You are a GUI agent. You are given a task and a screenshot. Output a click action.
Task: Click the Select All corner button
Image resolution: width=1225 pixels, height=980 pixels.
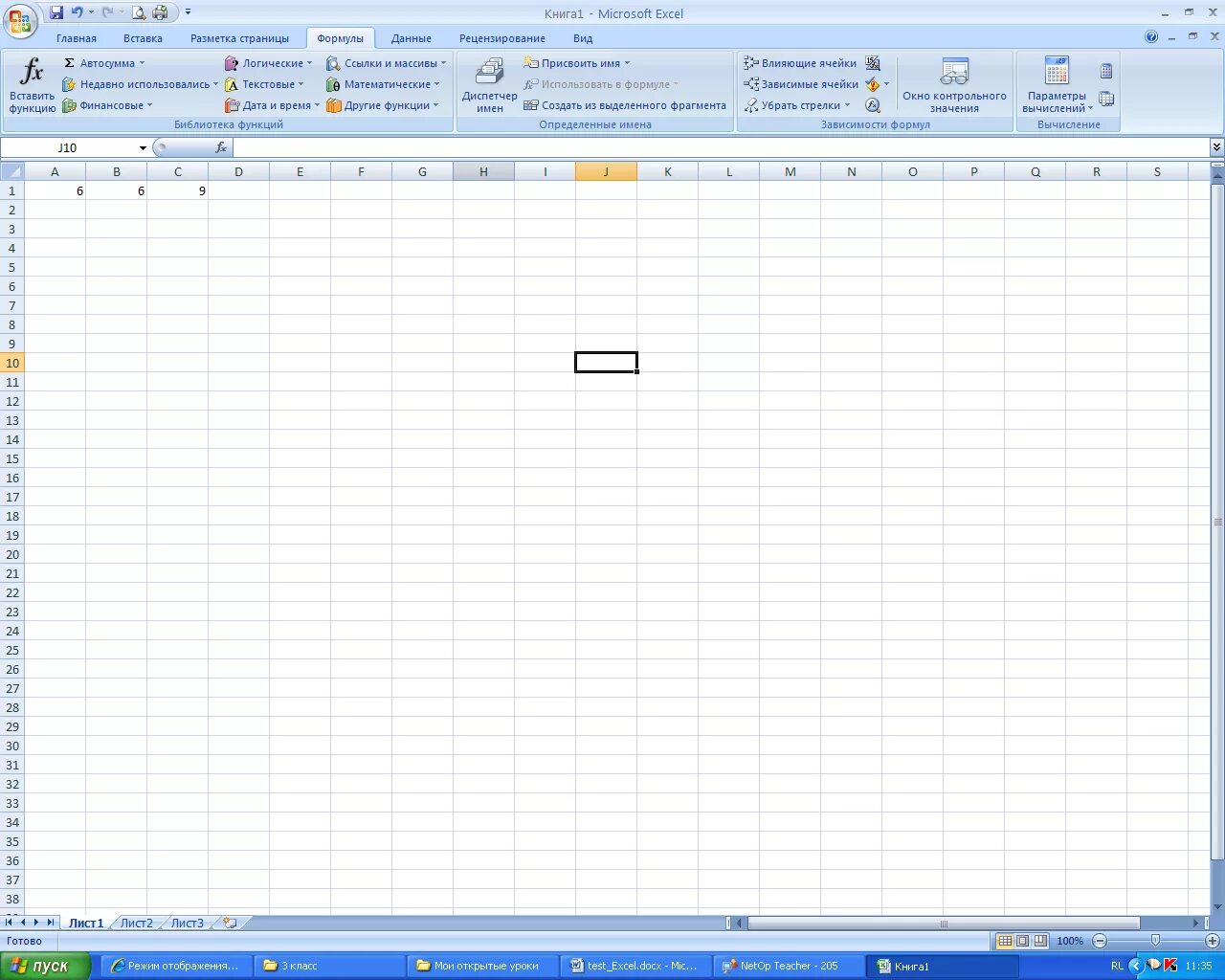coord(12,171)
